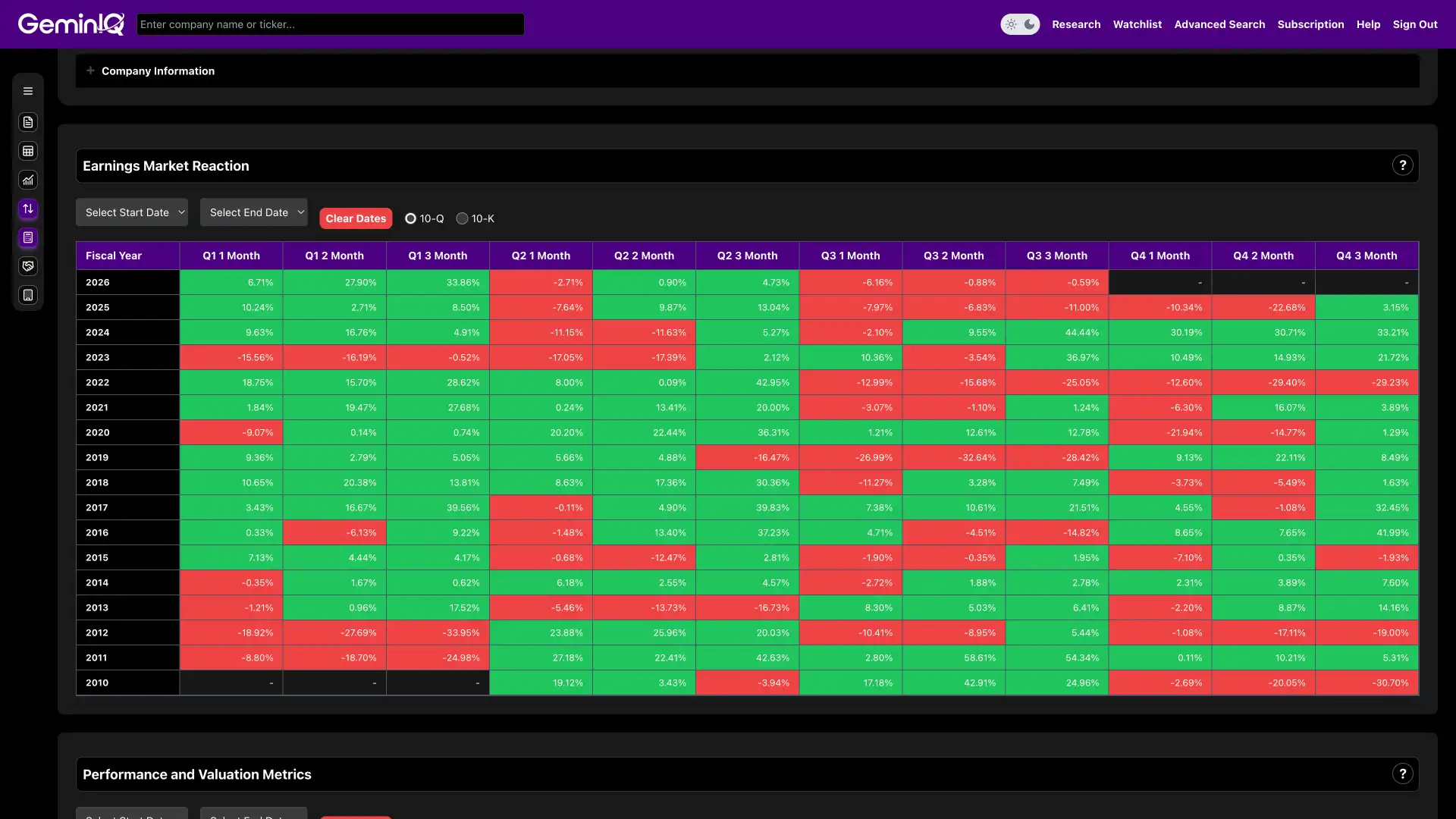Select the stock chart icon in sidebar
1456x819 pixels.
click(28, 180)
